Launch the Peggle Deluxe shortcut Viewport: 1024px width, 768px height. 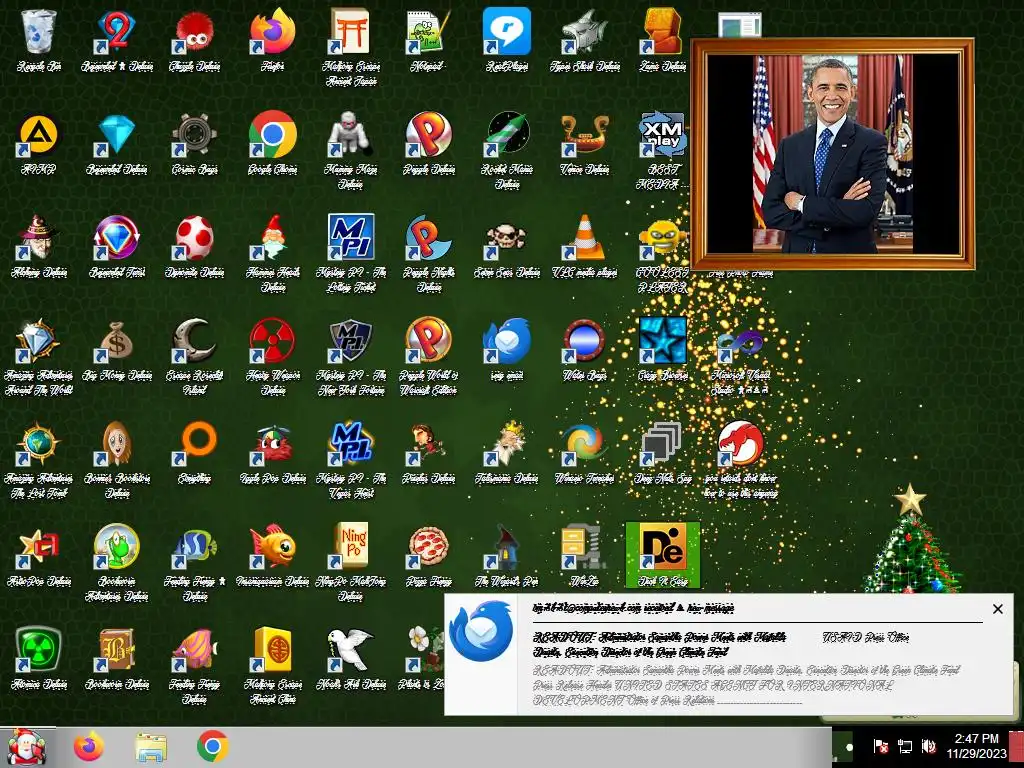click(428, 135)
